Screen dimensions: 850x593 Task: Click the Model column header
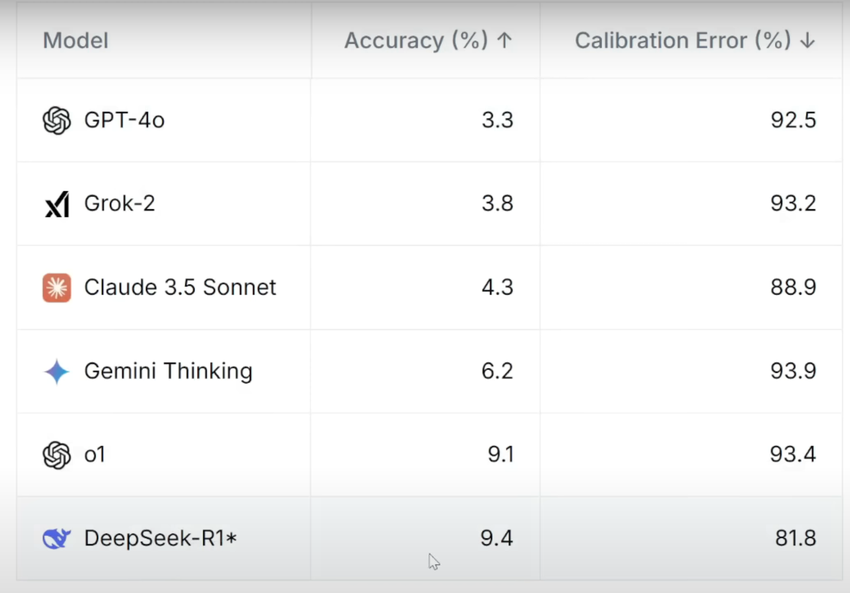pyautogui.click(x=76, y=41)
